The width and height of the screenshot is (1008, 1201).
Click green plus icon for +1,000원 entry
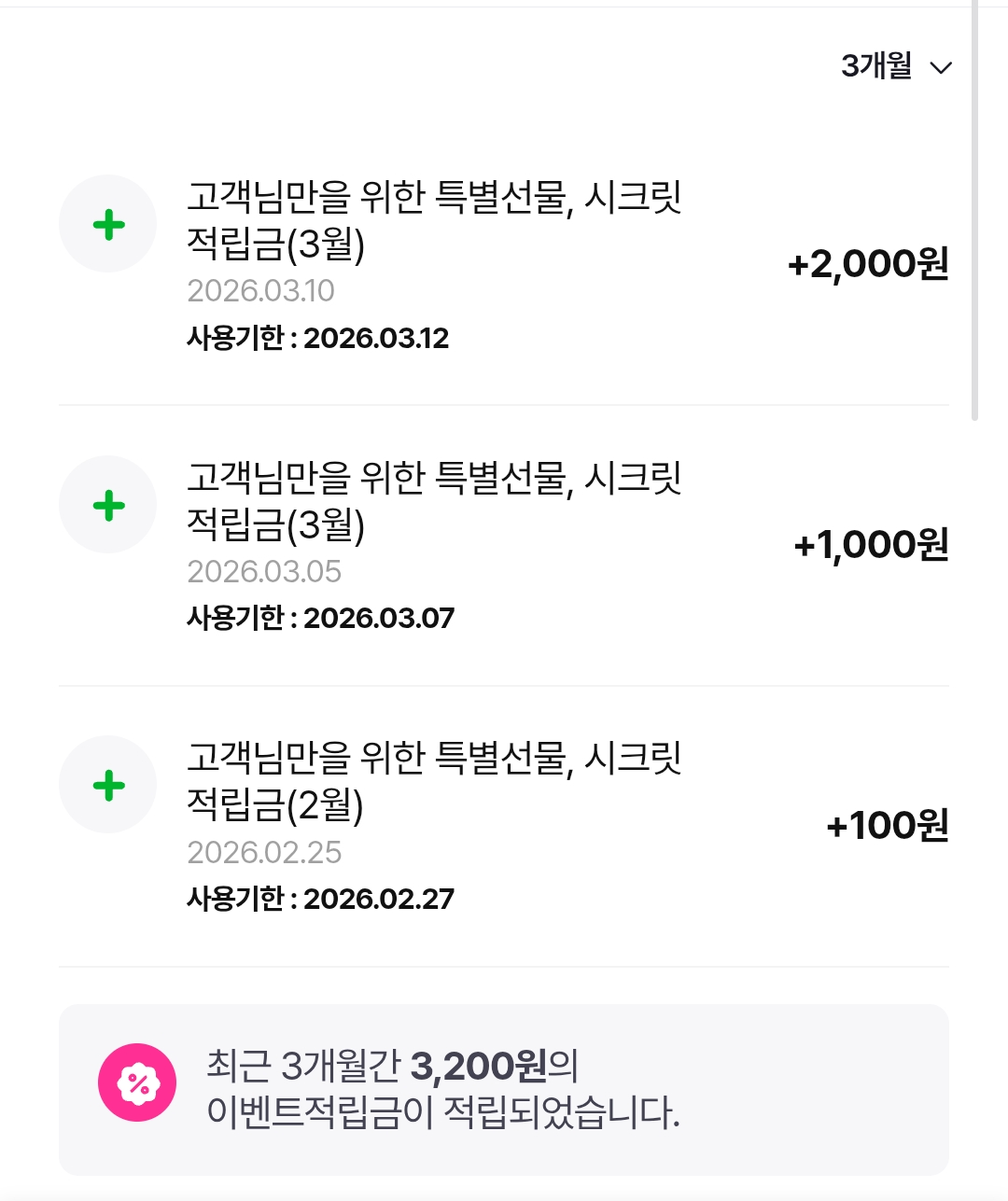click(108, 505)
